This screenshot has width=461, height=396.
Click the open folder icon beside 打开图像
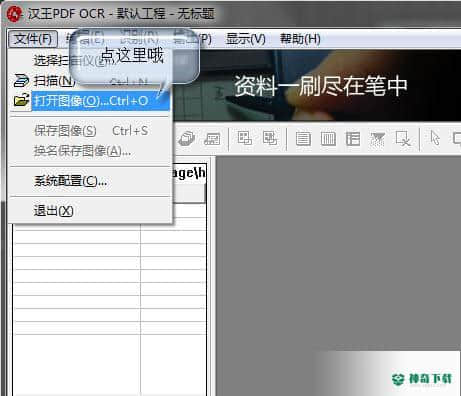(x=21, y=100)
